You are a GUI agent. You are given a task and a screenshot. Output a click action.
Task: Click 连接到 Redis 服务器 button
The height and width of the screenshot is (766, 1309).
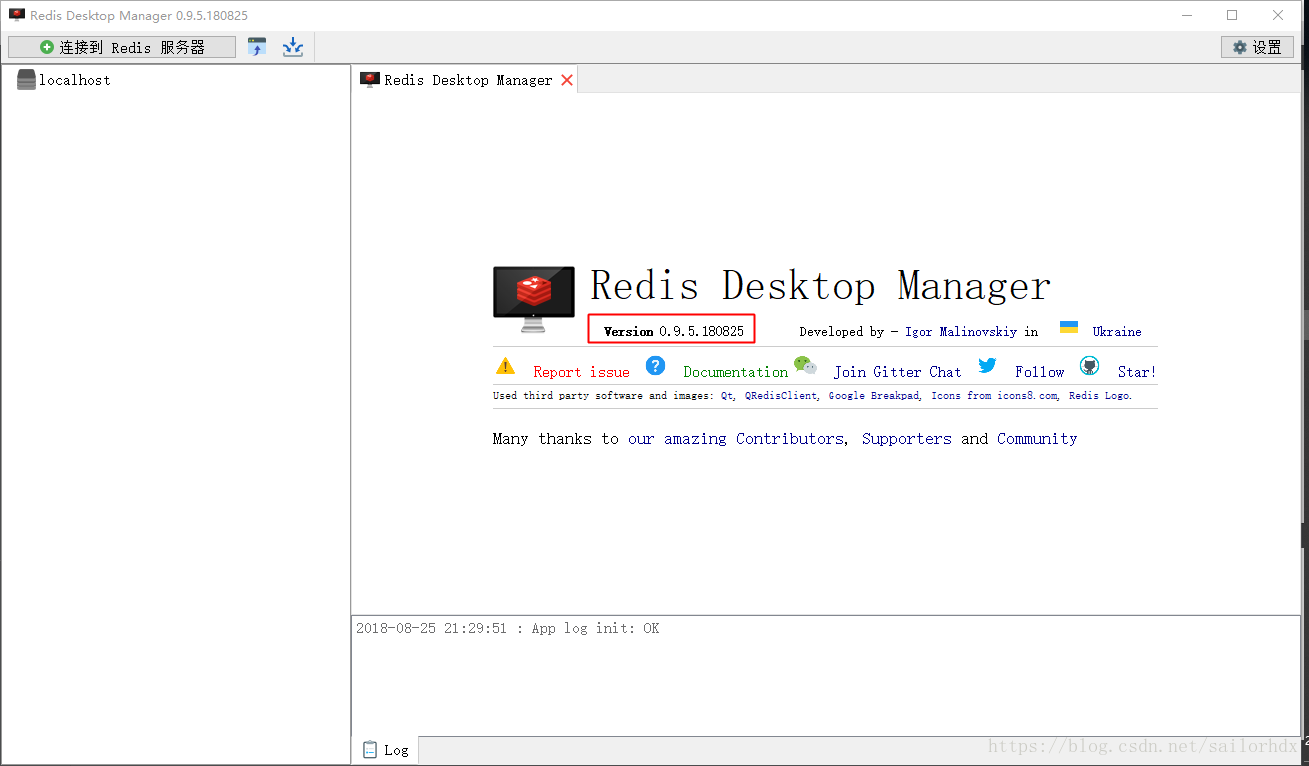(x=122, y=47)
